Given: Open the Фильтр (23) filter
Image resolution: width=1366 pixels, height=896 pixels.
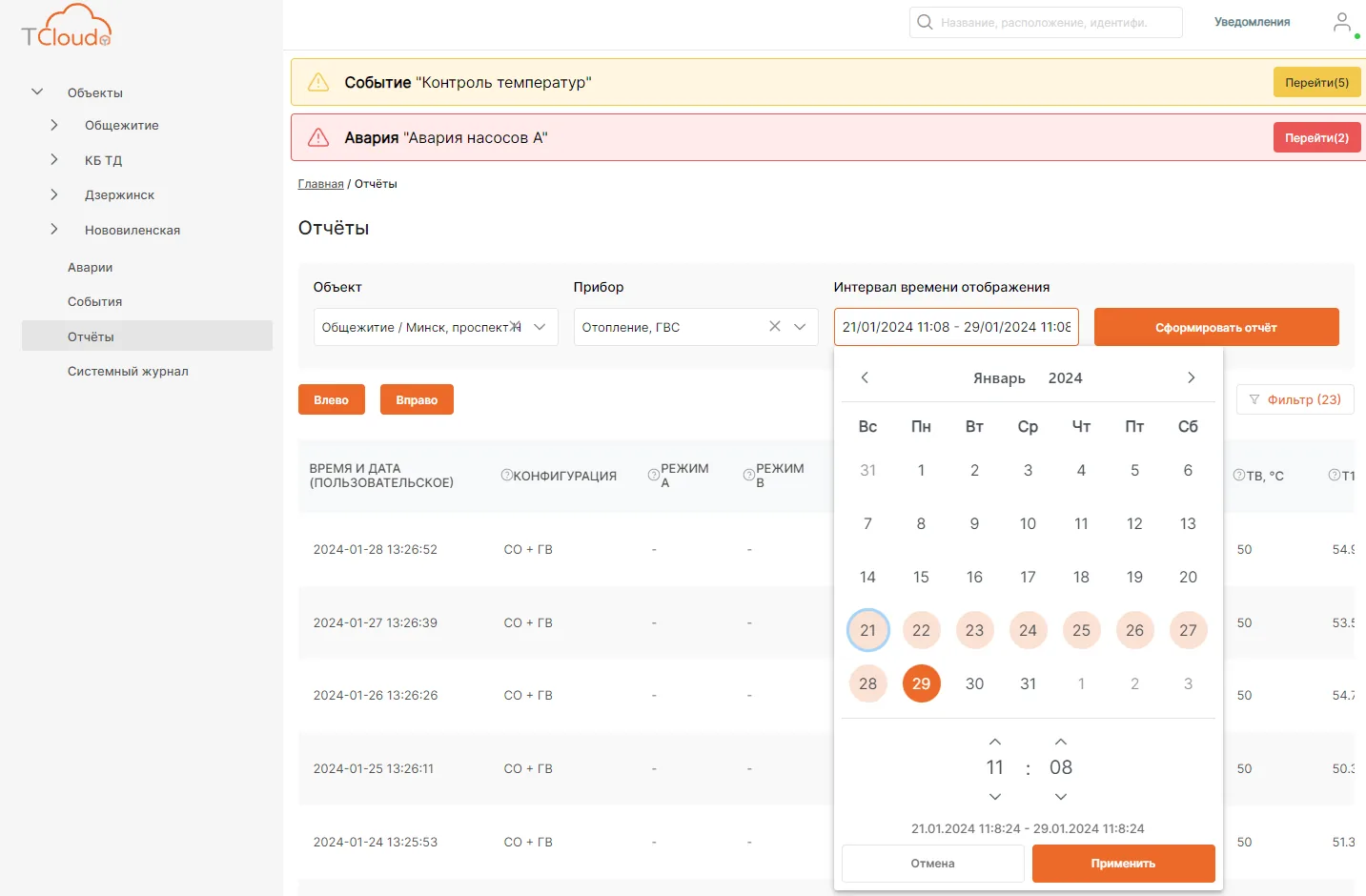Looking at the screenshot, I should point(1295,399).
